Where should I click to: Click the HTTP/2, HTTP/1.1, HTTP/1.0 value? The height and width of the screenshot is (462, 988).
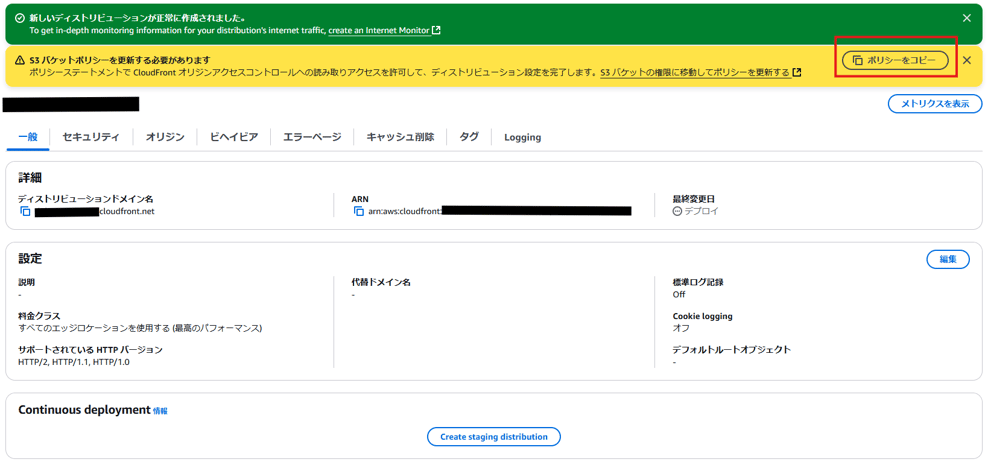[x=74, y=362]
